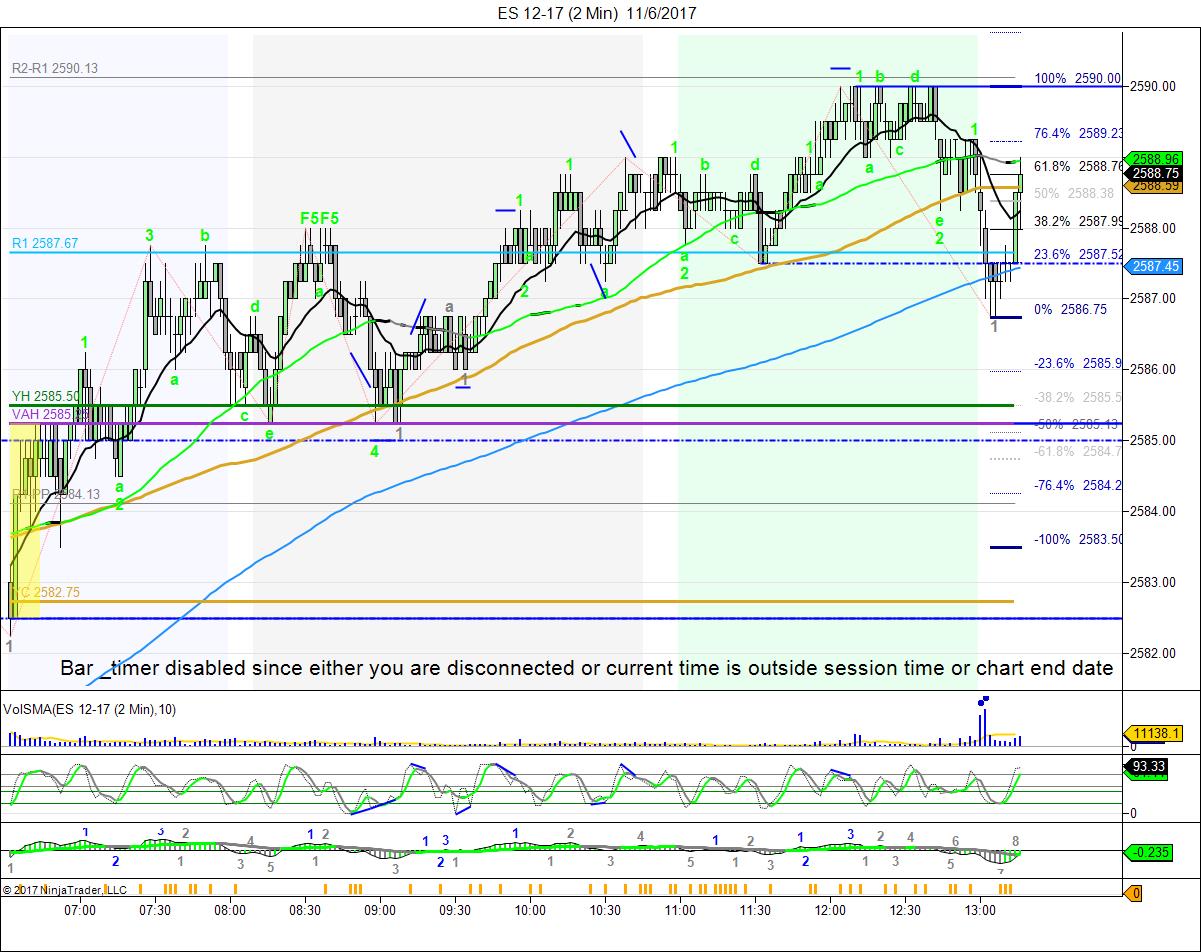The image size is (1201, 952).
Task: Click the 2587.00 price axis label
Action: click(x=1153, y=299)
